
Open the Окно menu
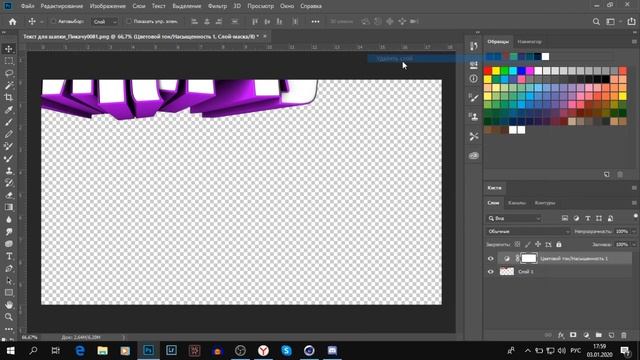[287, 6]
